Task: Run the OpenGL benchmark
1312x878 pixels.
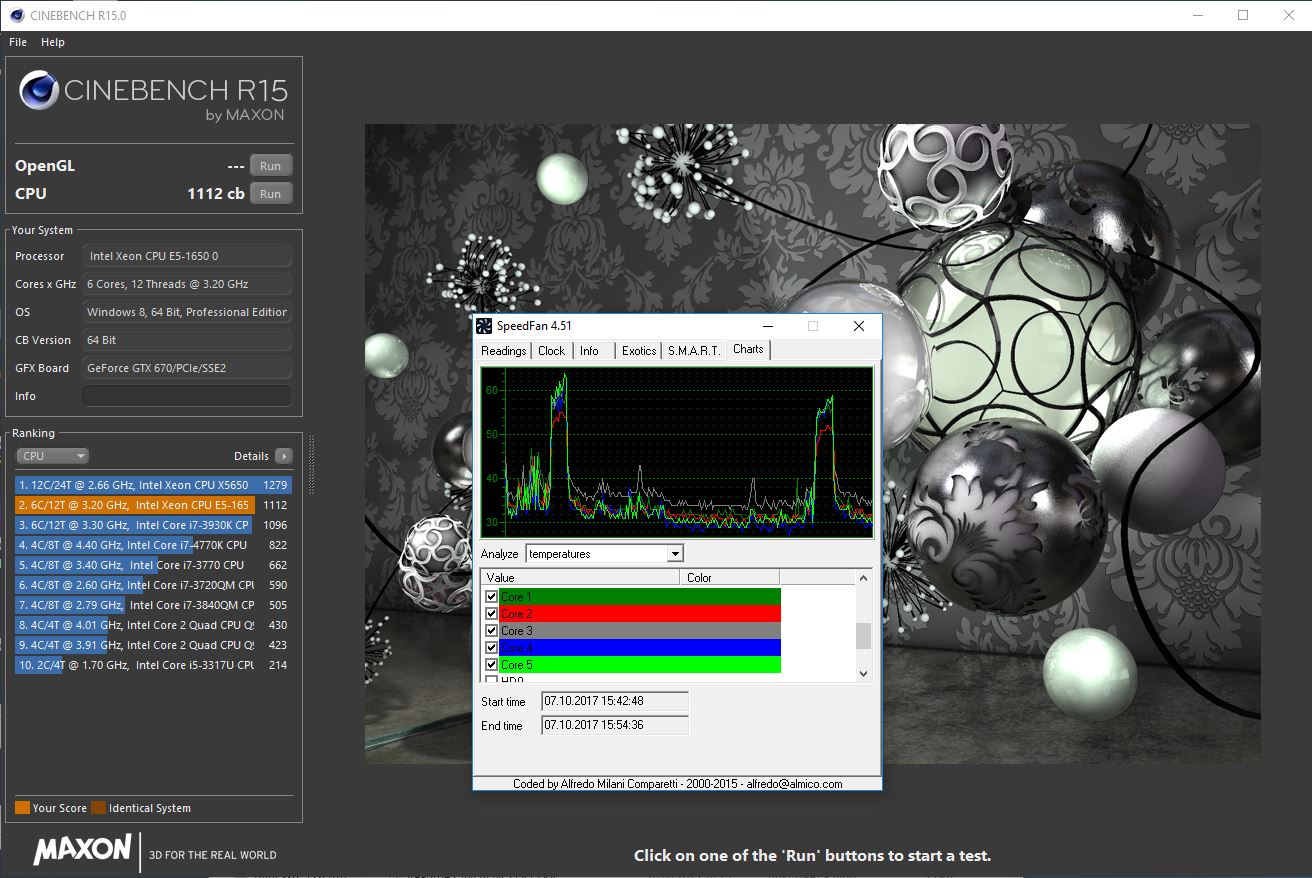Action: tap(270, 166)
